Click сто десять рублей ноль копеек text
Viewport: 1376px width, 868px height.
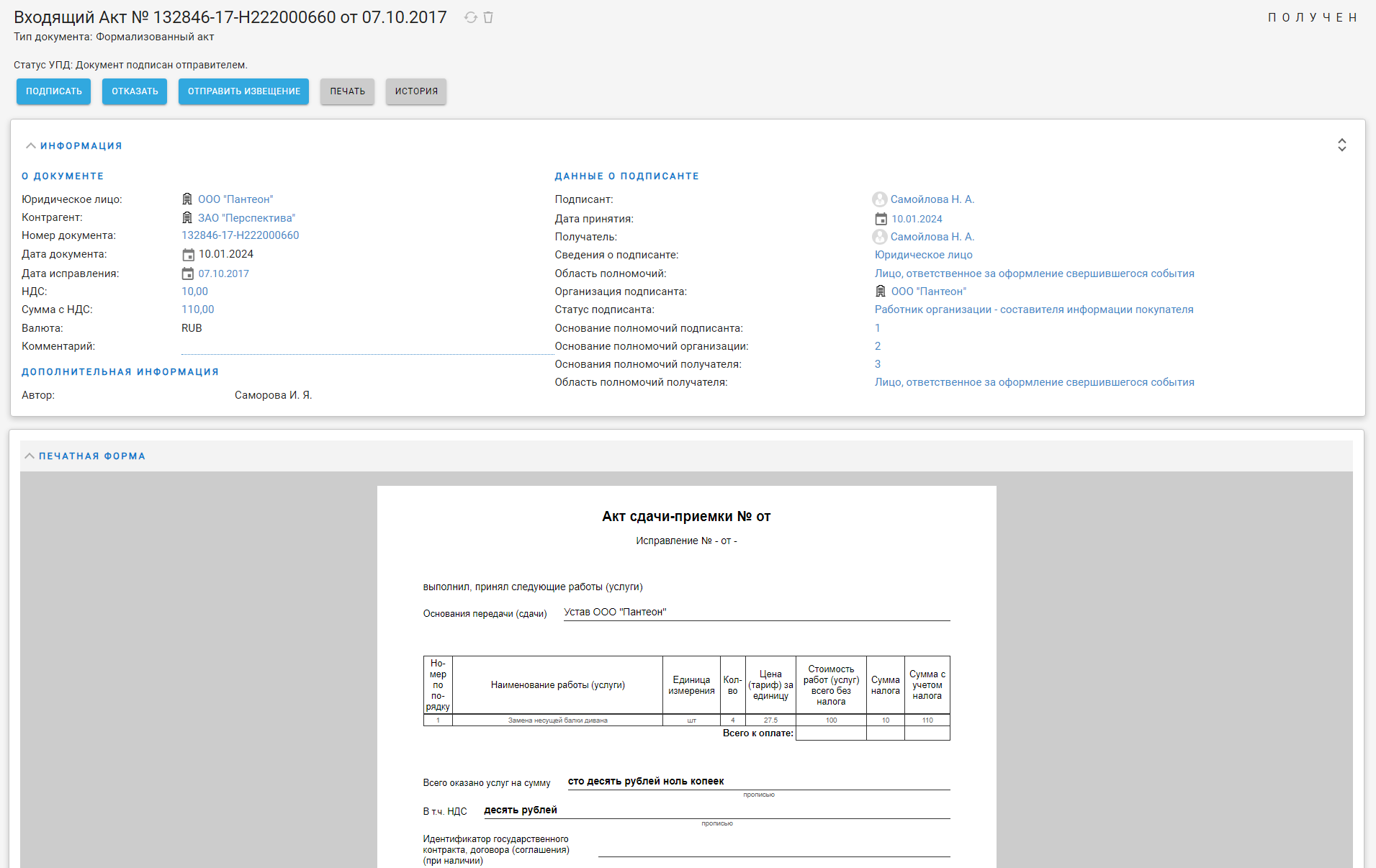646,781
